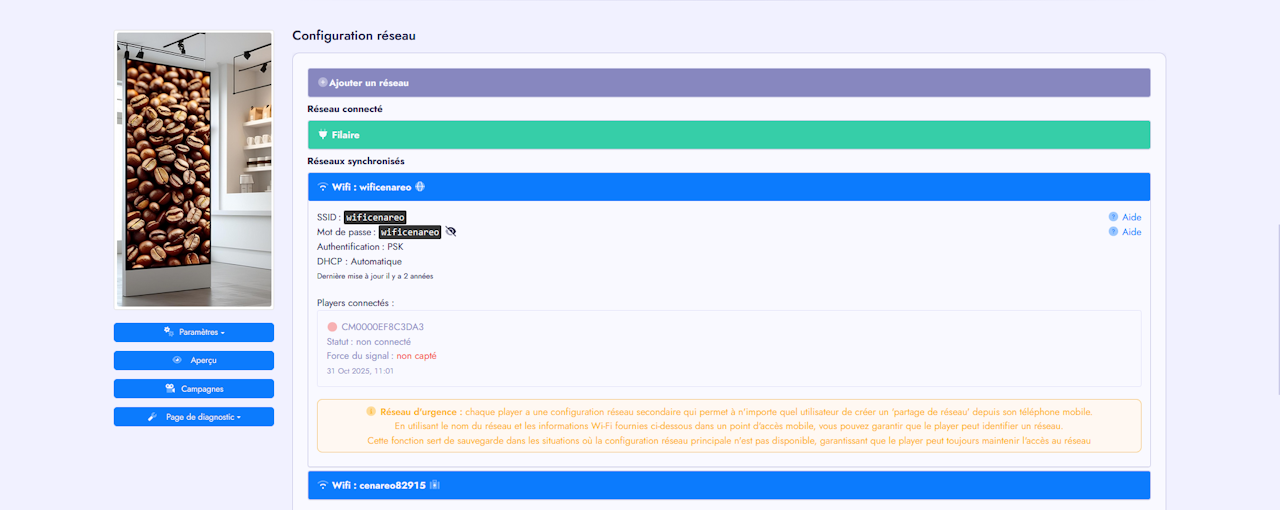Click the wifi icon in wificenareo header
This screenshot has height=510, width=1280.
[322, 187]
